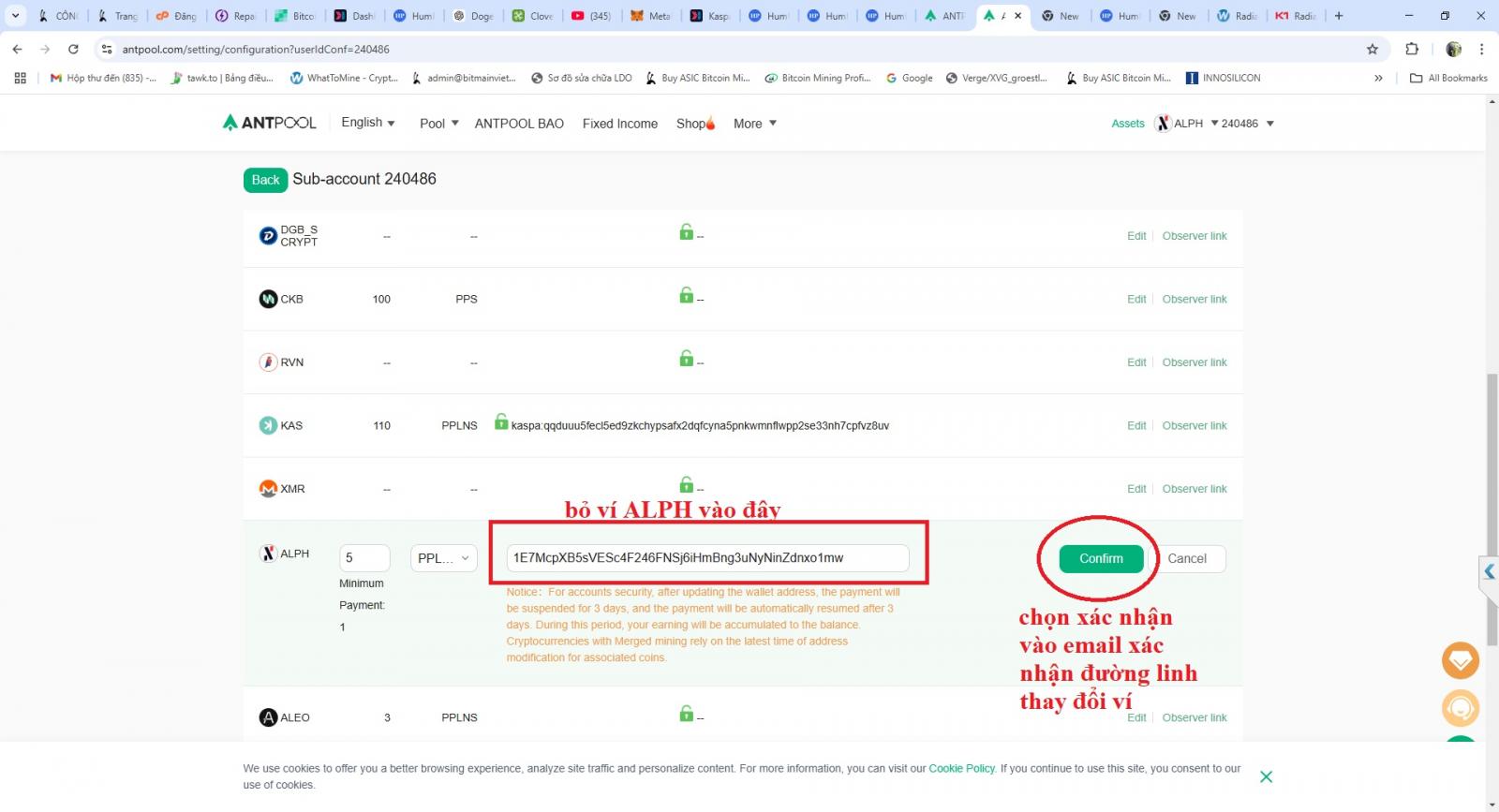Edit the DGB_SCRYPT row
Image resolution: width=1499 pixels, height=812 pixels.
point(1136,236)
